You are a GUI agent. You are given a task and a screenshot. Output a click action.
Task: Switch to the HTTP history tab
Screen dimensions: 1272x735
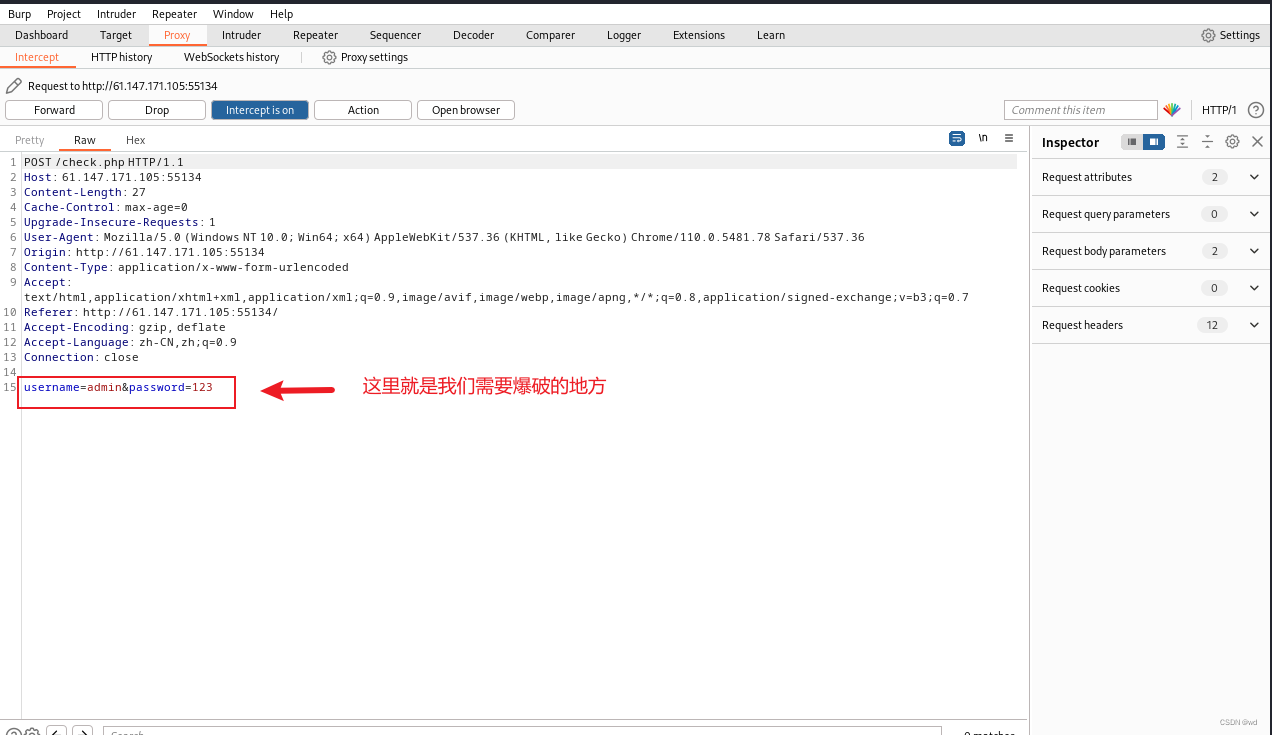(121, 57)
